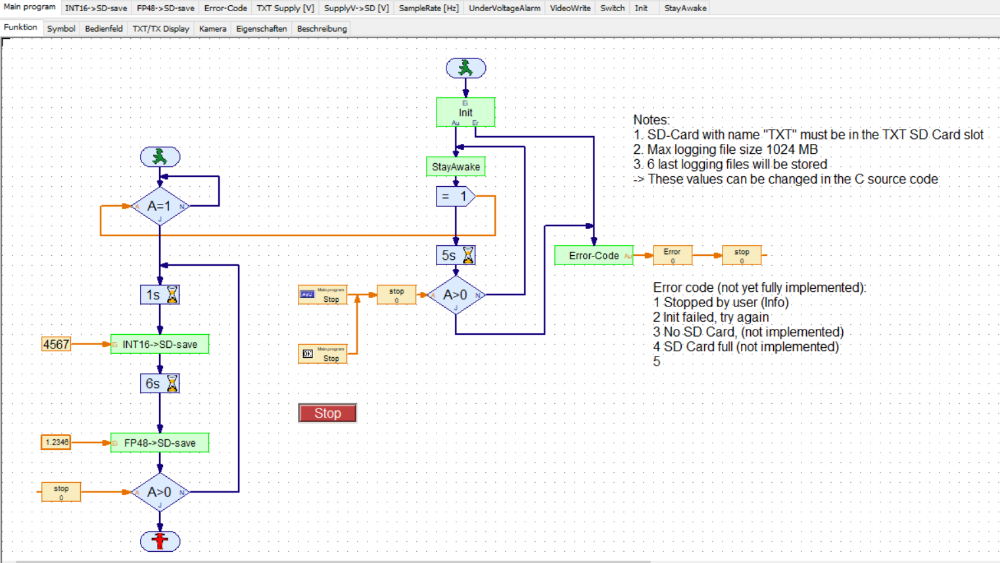1000x563 pixels.
Task: Open the Kamera tab
Action: pos(212,29)
